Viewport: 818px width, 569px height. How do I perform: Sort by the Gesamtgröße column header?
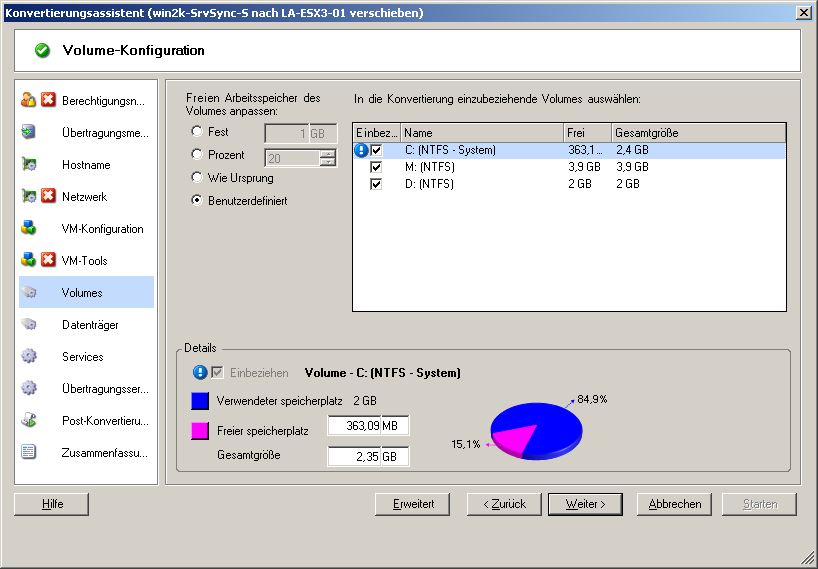coord(699,133)
